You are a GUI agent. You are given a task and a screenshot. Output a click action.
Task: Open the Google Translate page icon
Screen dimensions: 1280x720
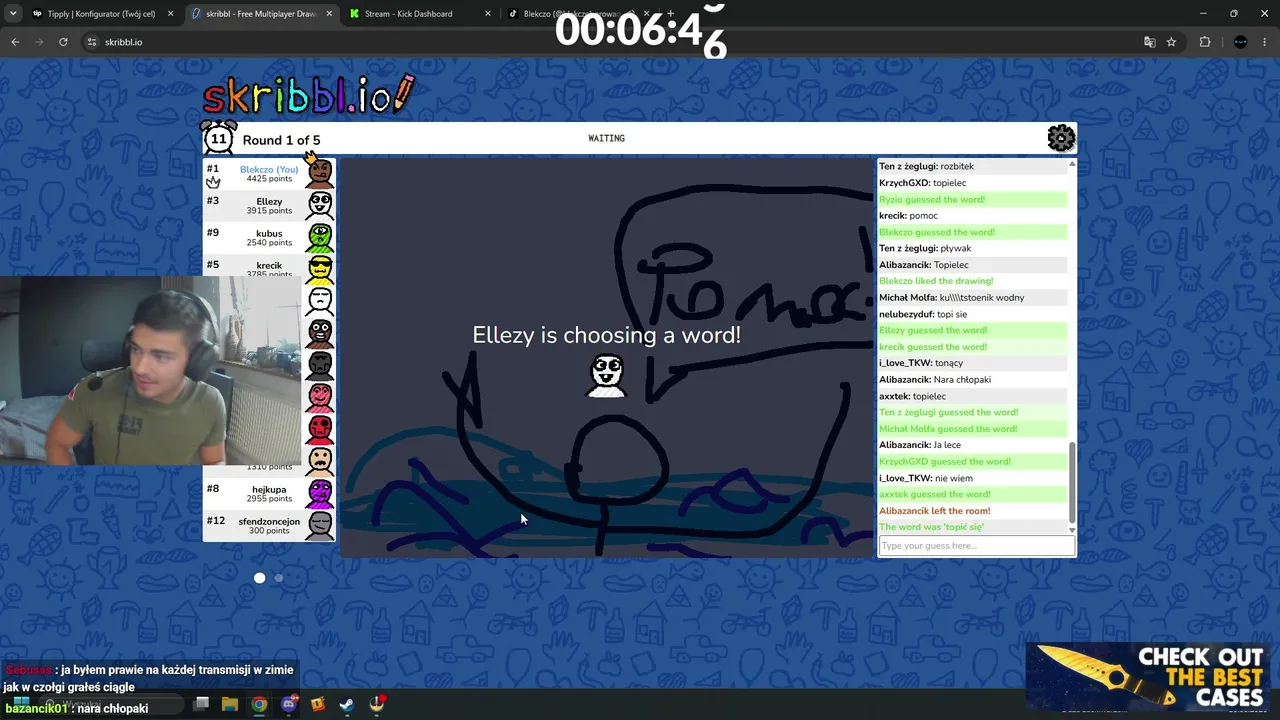pyautogui.click(x=1149, y=42)
